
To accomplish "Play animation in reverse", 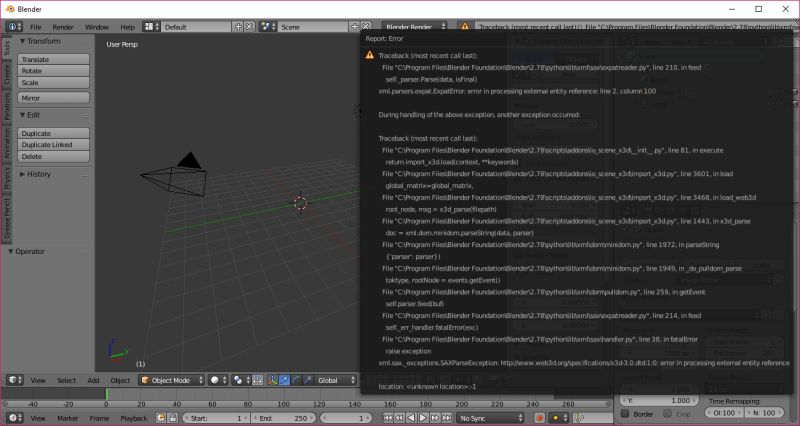I will click(411, 418).
